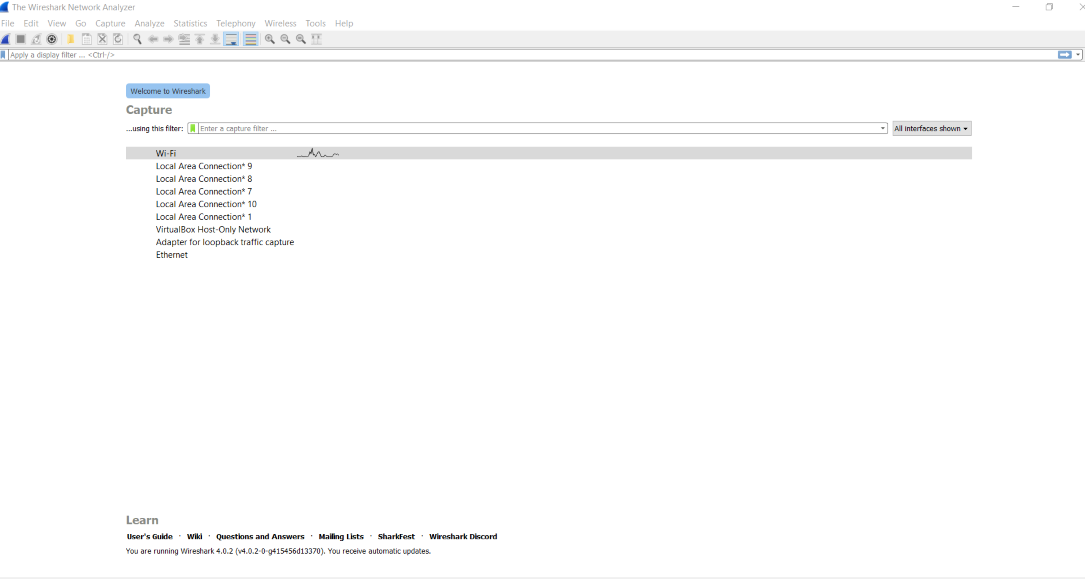Select Local Area Connection* 9 interface
1085x579 pixels.
pyautogui.click(x=204, y=166)
